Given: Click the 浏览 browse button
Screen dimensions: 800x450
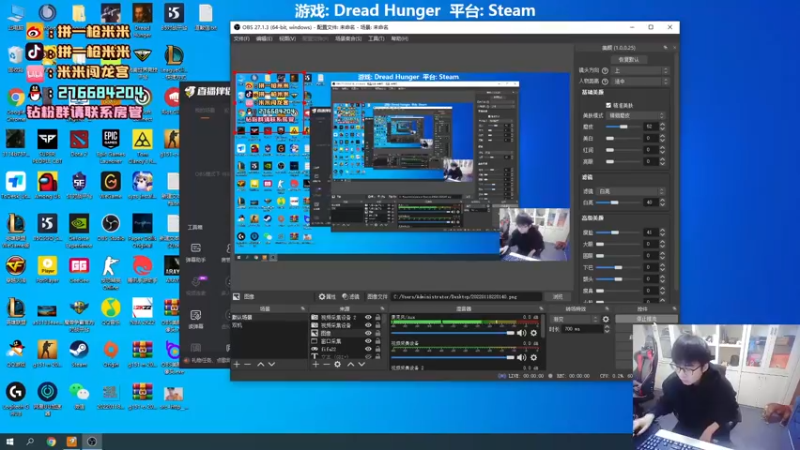Looking at the screenshot, I should [558, 296].
